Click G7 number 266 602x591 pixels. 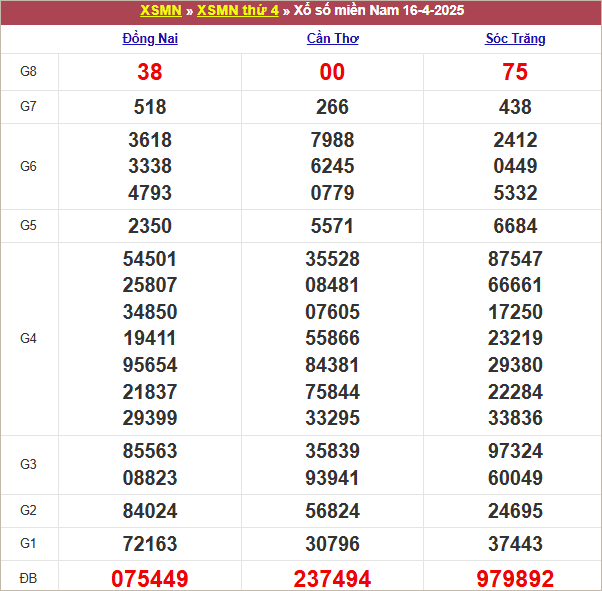coord(332,107)
